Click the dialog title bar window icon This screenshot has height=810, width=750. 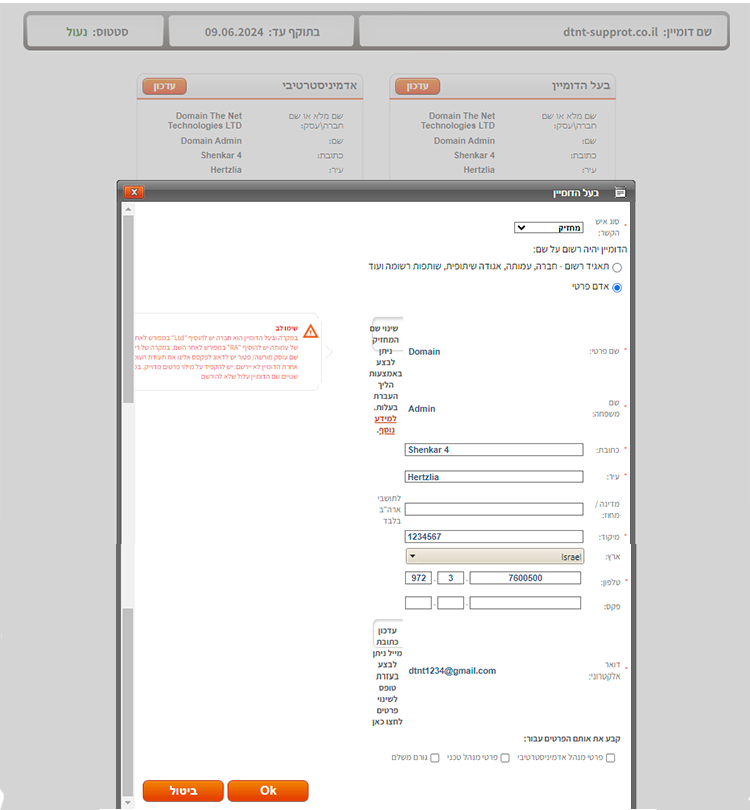620,192
